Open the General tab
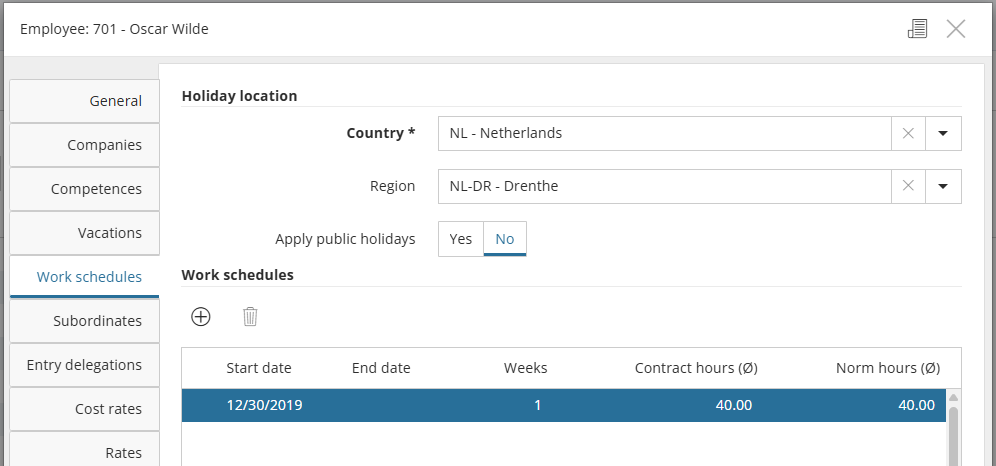The width and height of the screenshot is (996, 466). (x=84, y=101)
